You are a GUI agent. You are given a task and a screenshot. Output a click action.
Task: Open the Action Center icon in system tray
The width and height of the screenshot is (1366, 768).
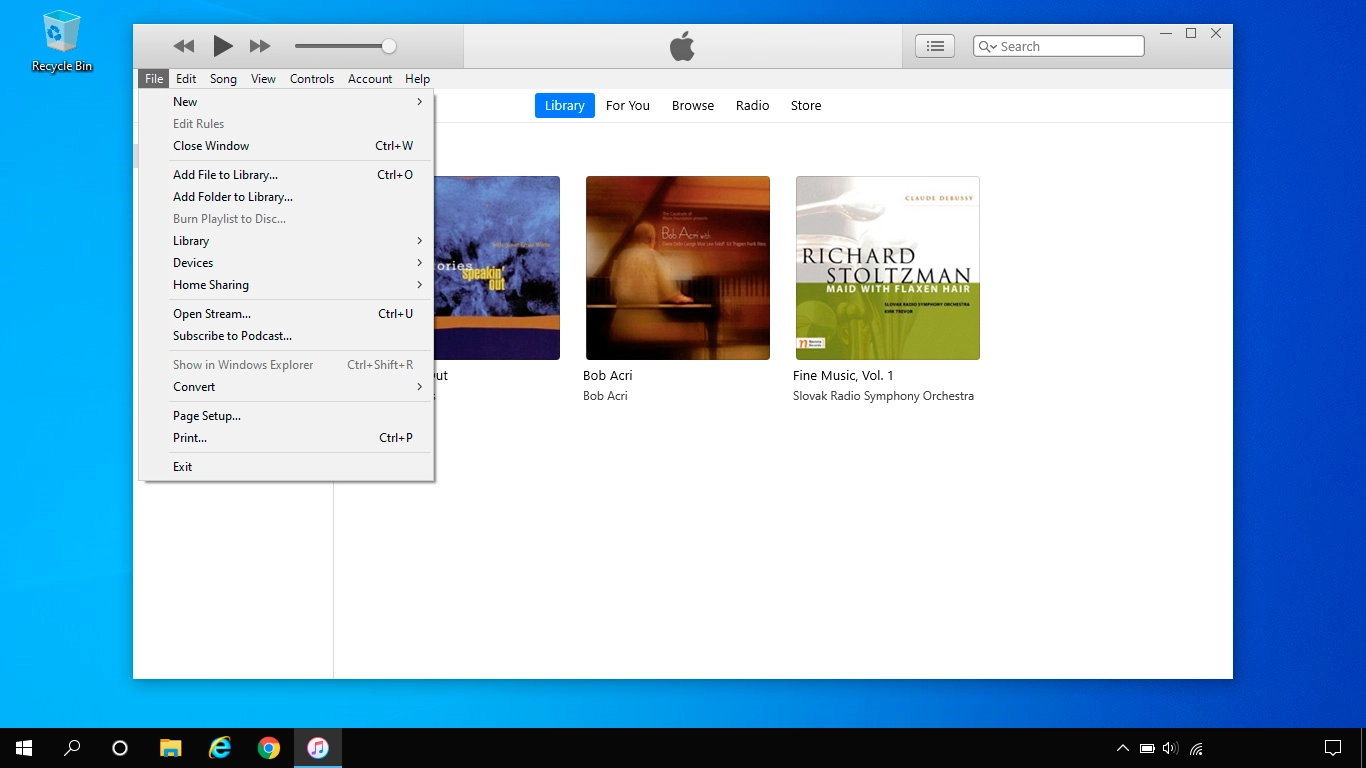click(x=1333, y=747)
